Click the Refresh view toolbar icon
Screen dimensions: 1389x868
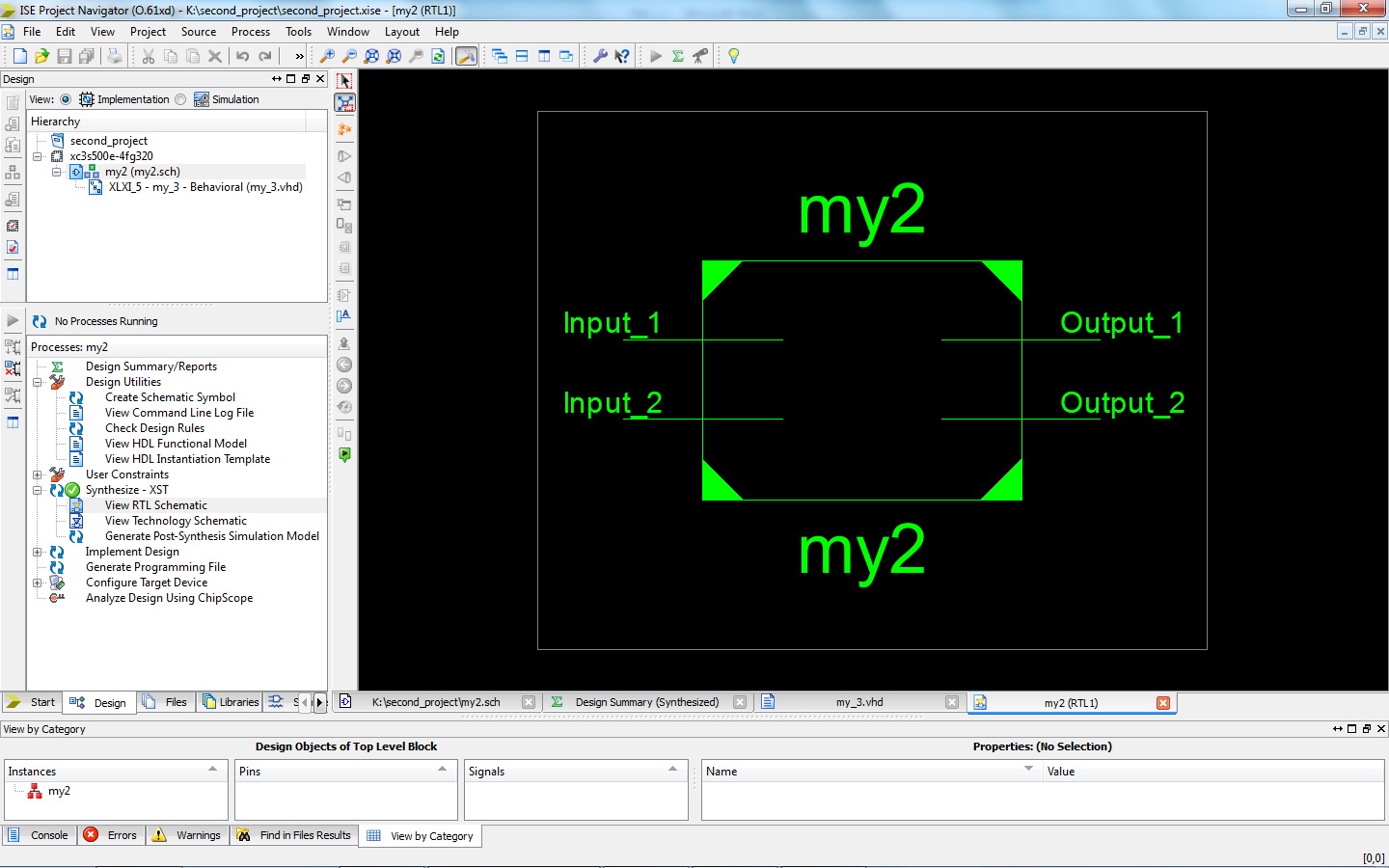439,56
